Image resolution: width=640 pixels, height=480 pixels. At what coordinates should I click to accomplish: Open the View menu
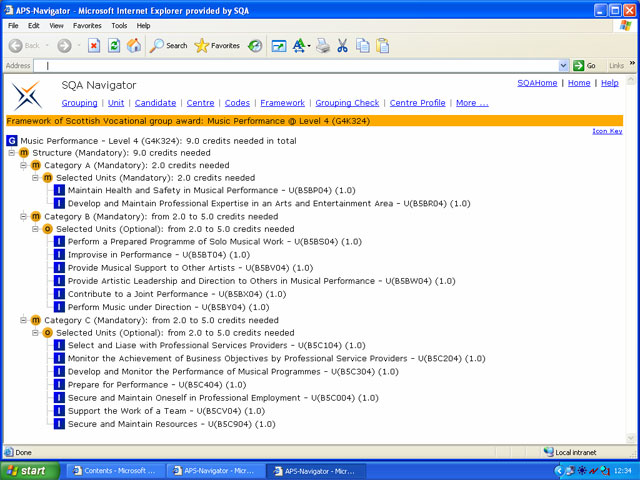coord(56,26)
